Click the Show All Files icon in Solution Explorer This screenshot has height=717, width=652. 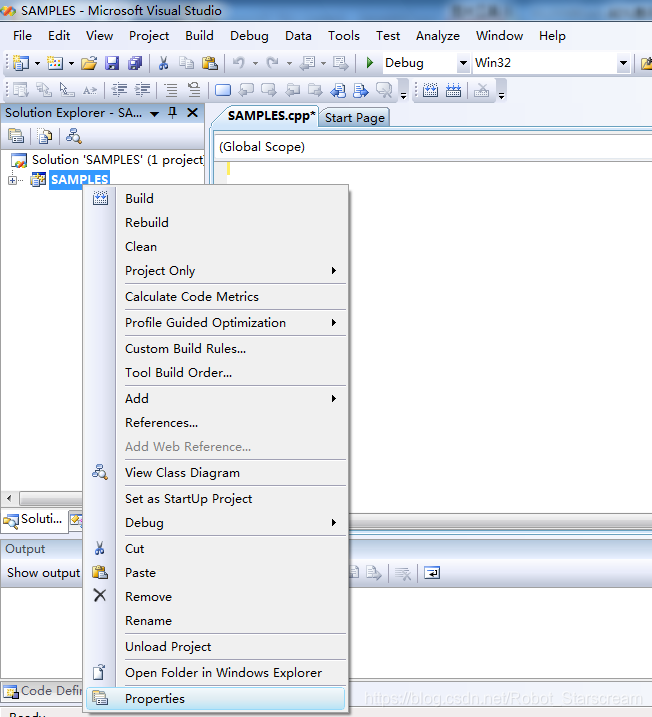(x=45, y=136)
